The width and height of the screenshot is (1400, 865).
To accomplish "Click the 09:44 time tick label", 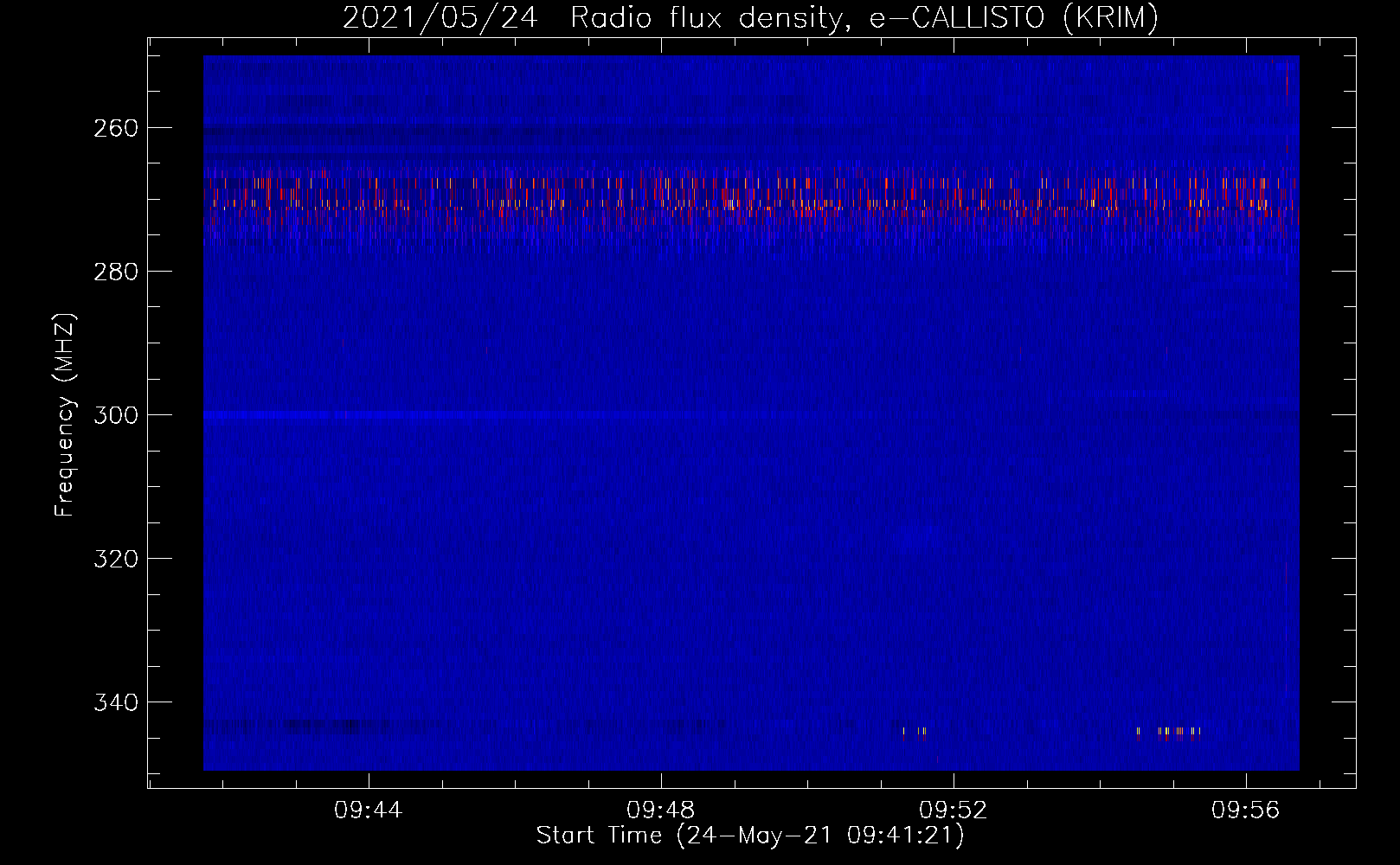I will [x=369, y=811].
